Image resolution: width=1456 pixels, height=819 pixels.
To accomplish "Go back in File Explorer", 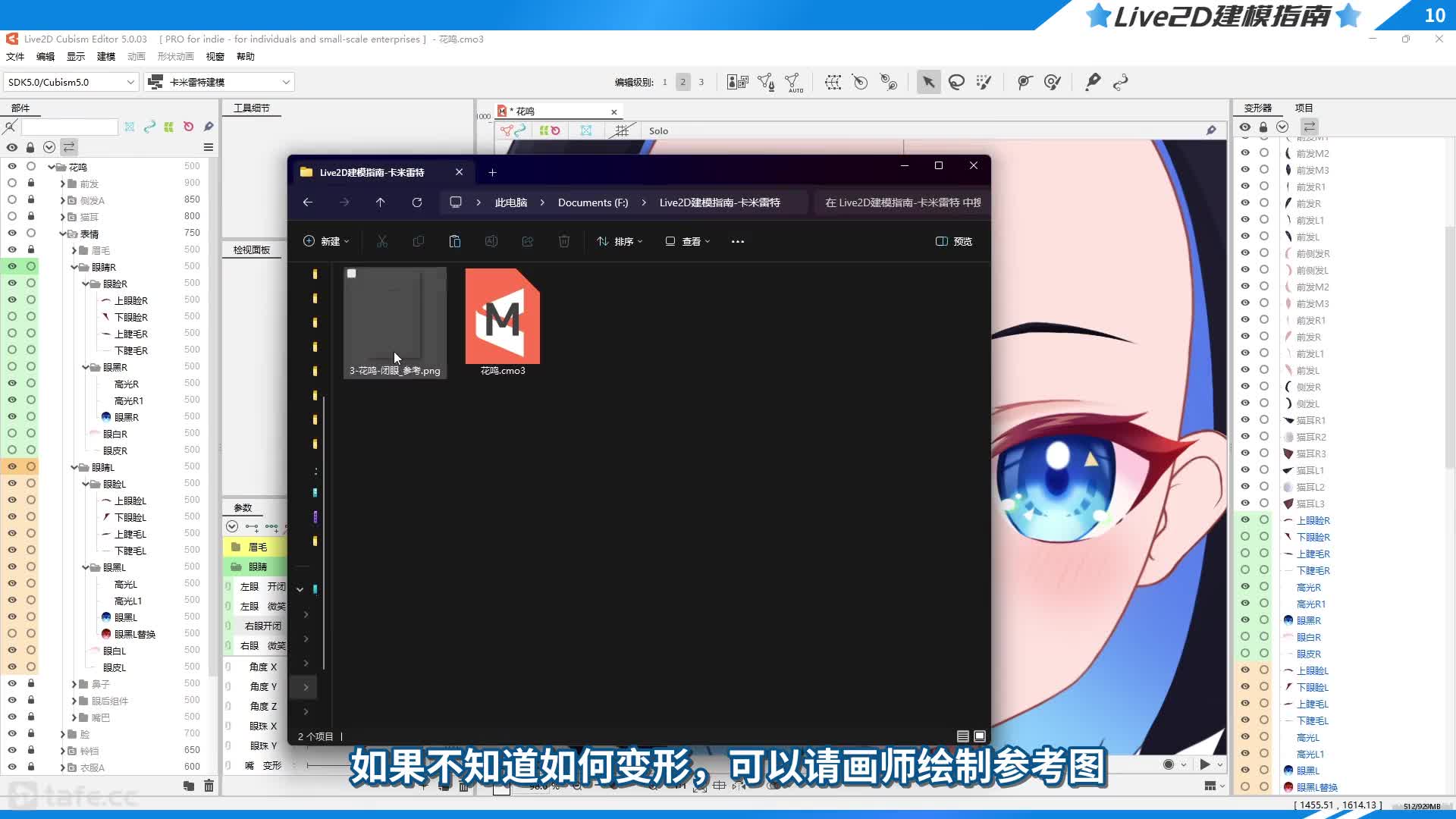I will coord(308,202).
